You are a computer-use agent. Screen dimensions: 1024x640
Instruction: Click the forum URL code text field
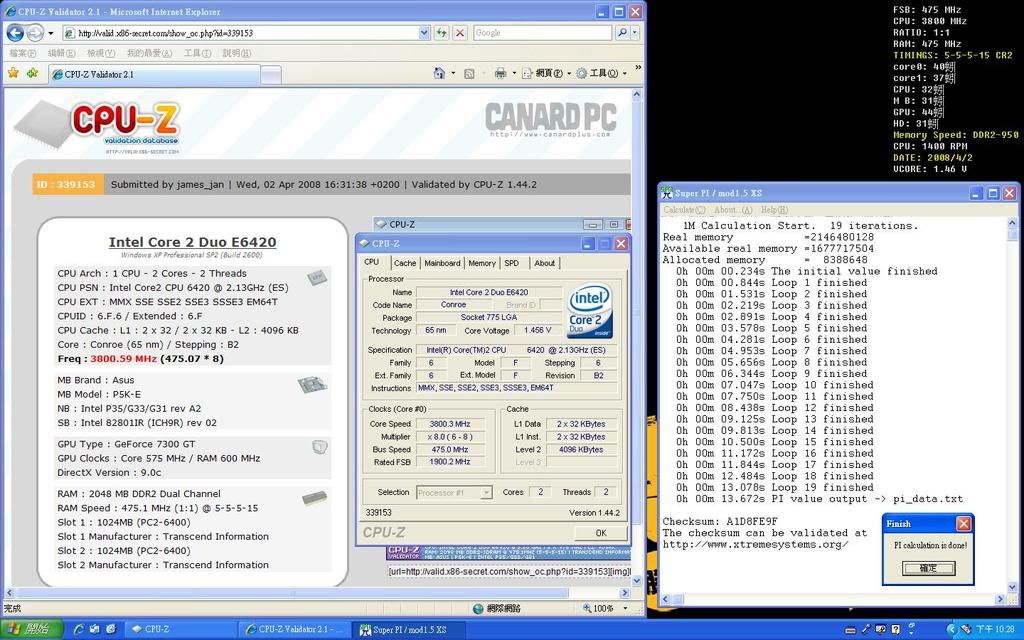point(508,571)
